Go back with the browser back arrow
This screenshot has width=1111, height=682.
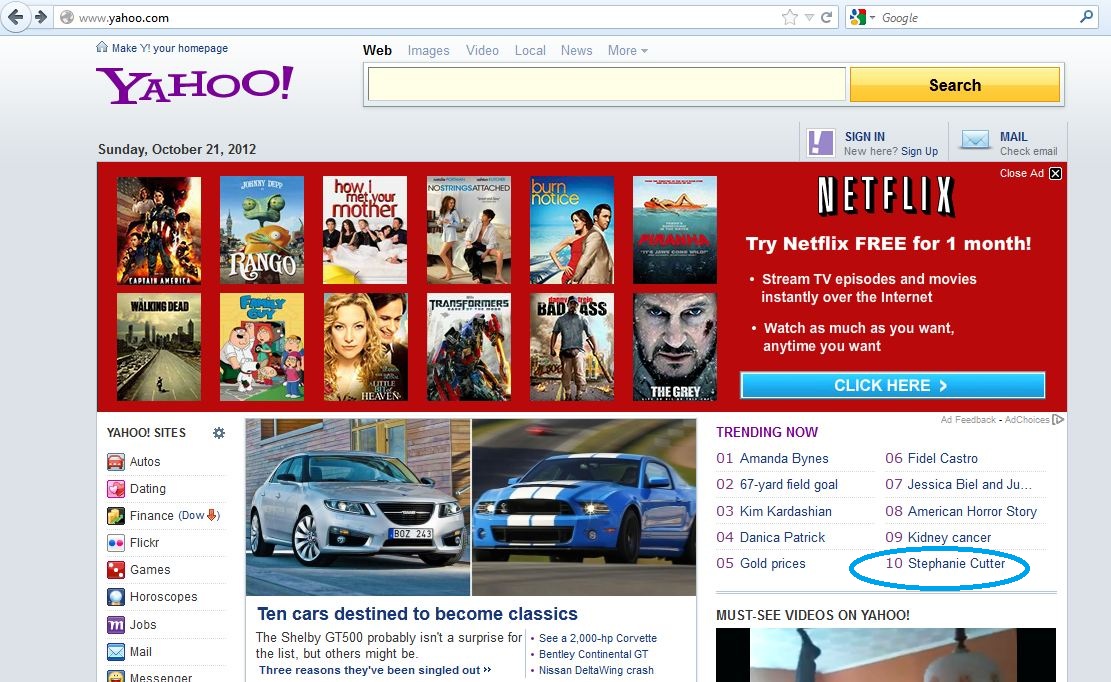click(x=15, y=17)
